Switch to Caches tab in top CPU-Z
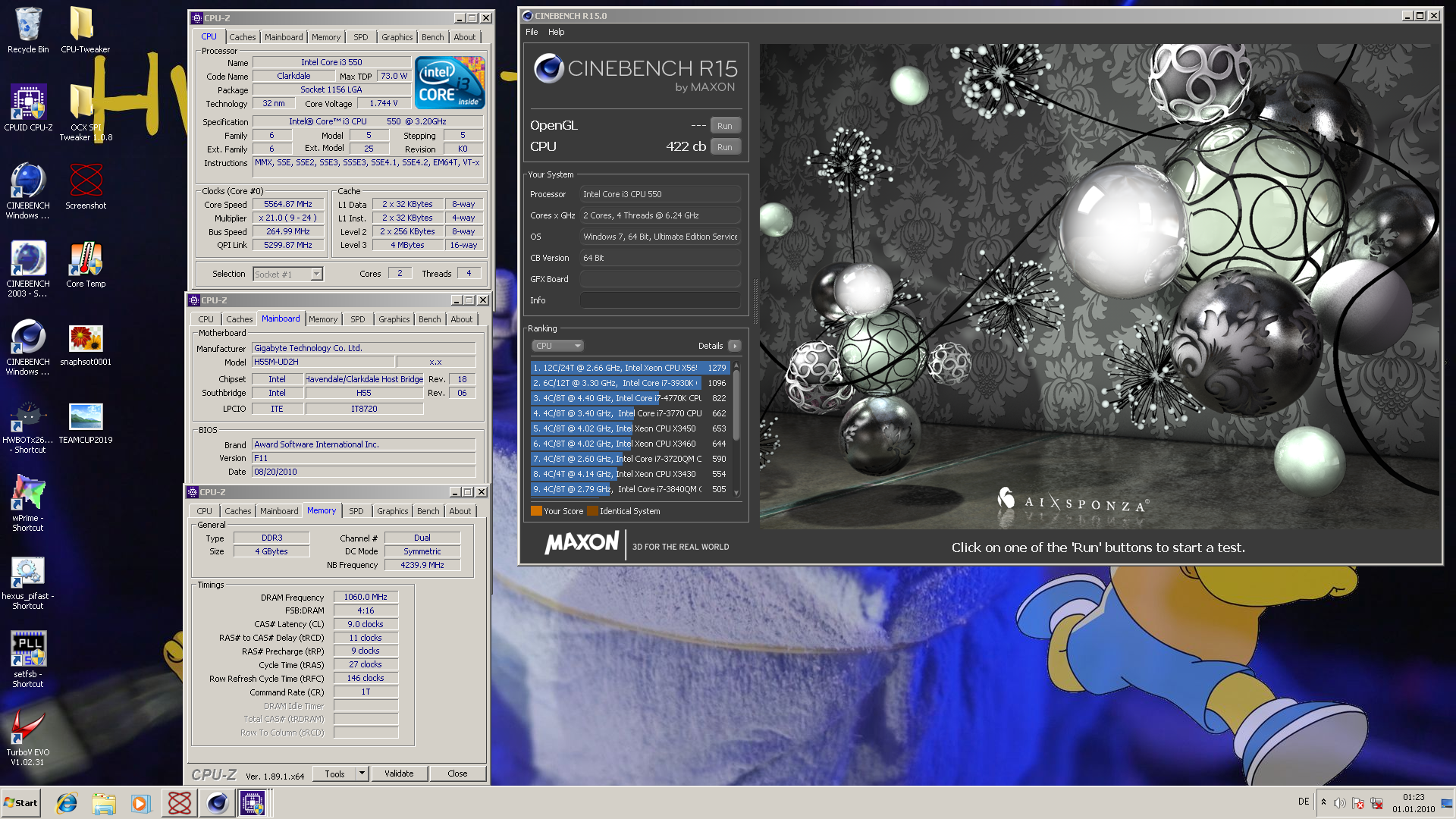 243,37
